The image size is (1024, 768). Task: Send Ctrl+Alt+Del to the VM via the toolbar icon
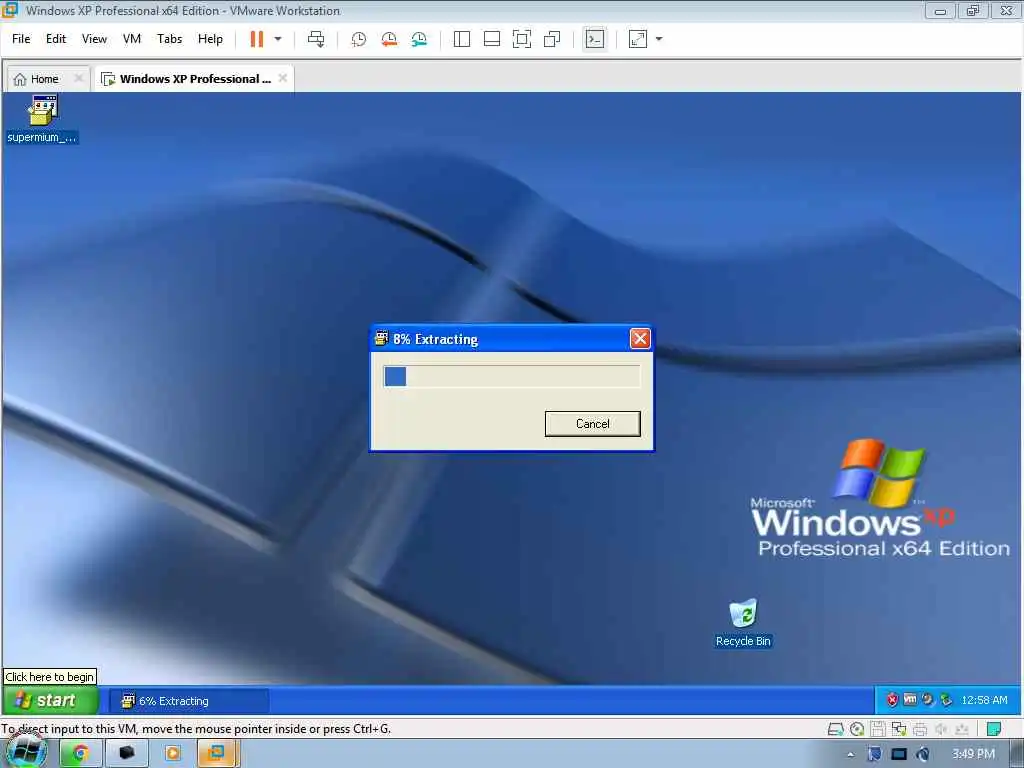pos(316,39)
